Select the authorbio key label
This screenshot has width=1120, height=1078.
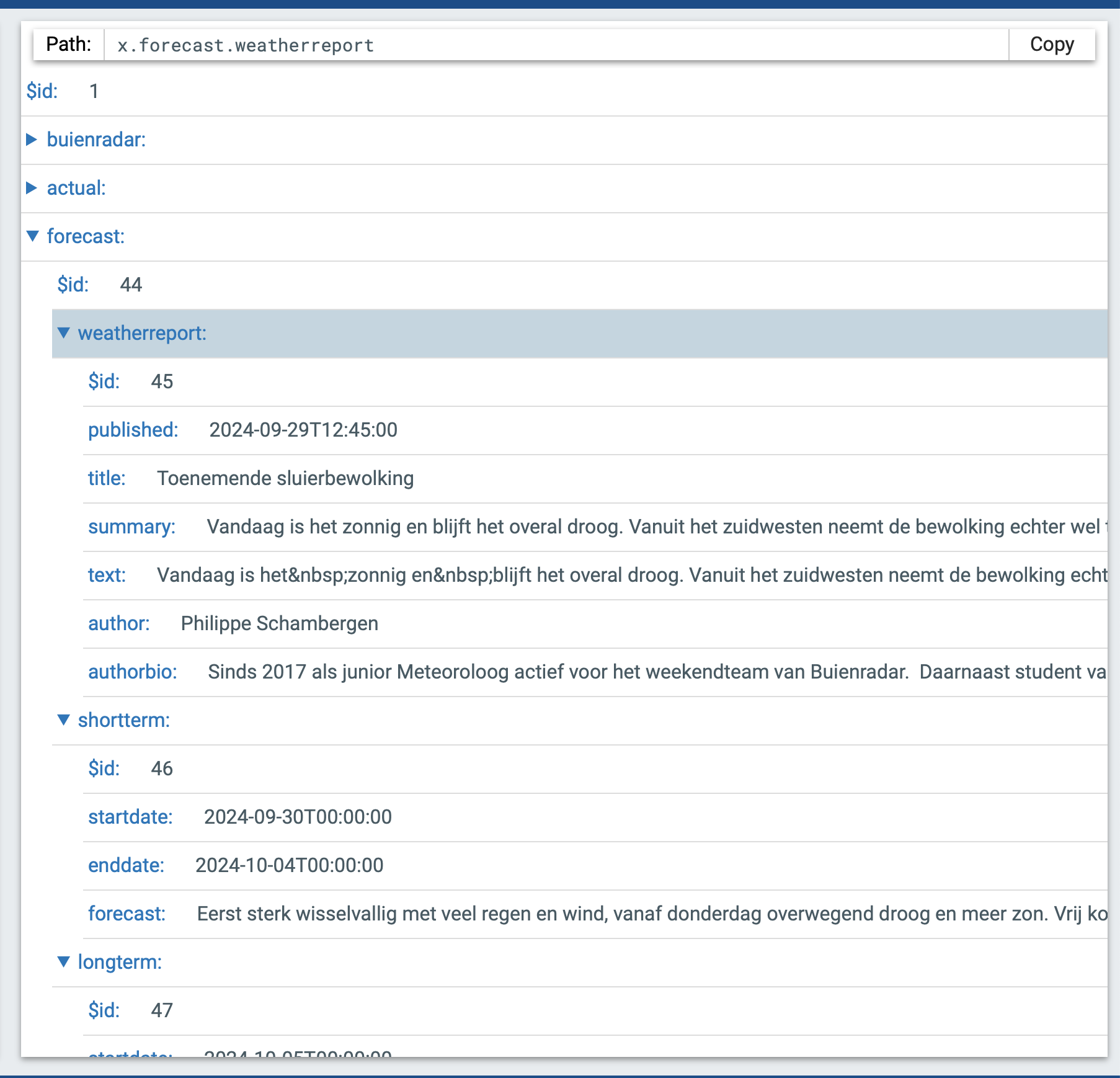coord(132,672)
